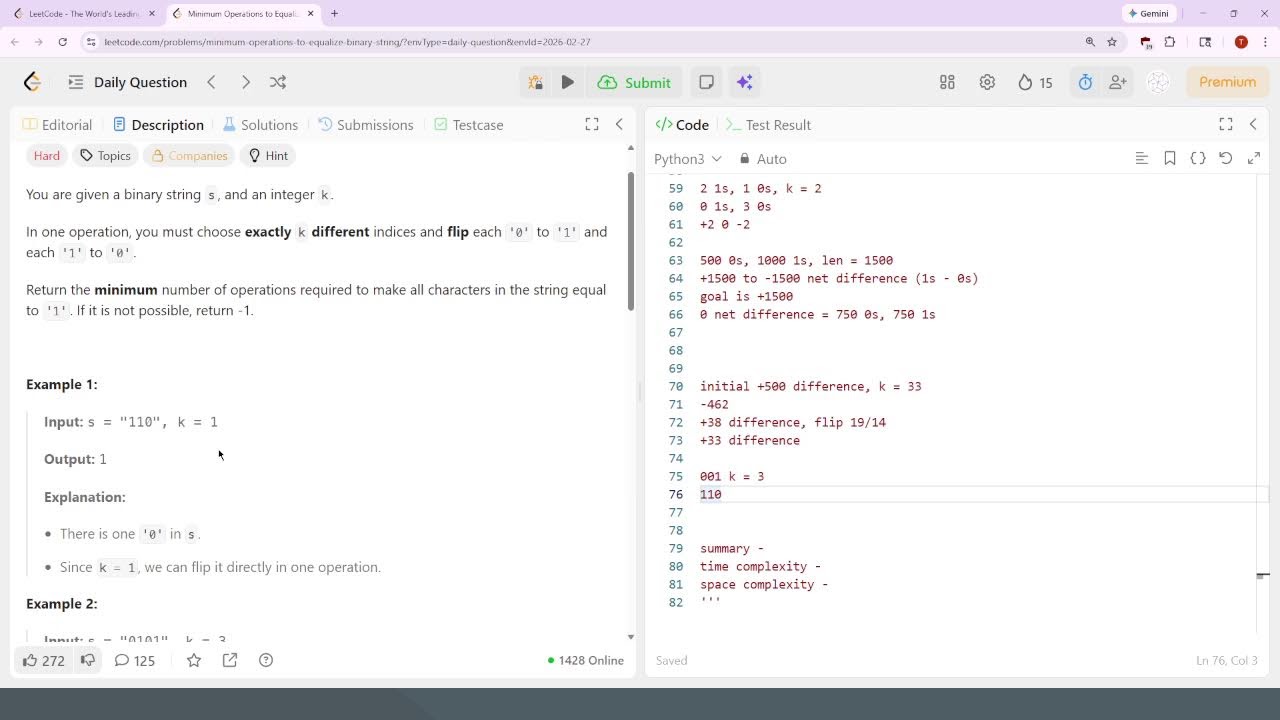Open the Testcase tab
This screenshot has width=1280, height=720.
468,125
